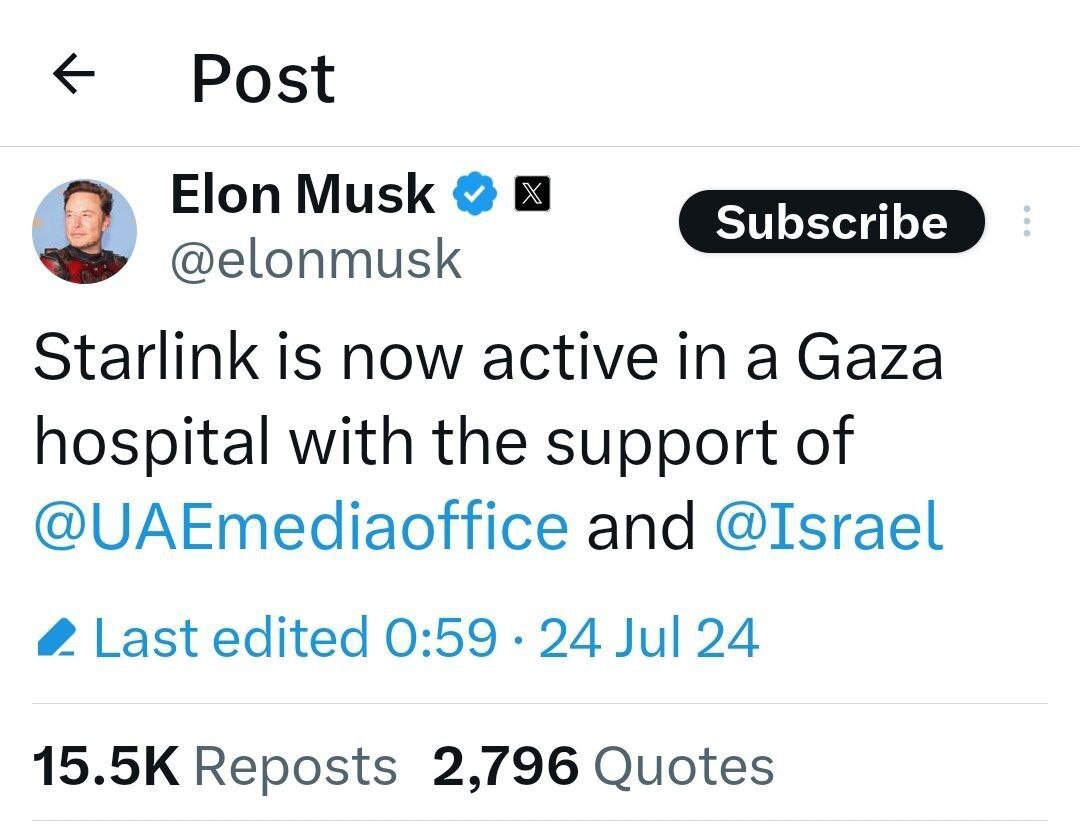This screenshot has width=1080, height=828.
Task: Open the @UAEmediaoffice mention link
Action: click(301, 527)
